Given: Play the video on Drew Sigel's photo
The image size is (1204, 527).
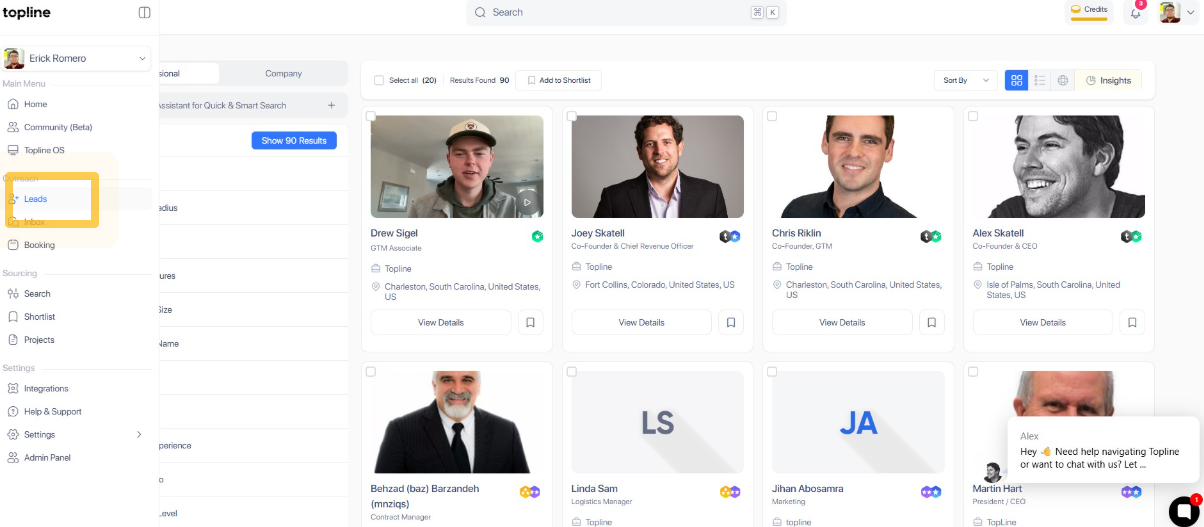Looking at the screenshot, I should pos(527,201).
